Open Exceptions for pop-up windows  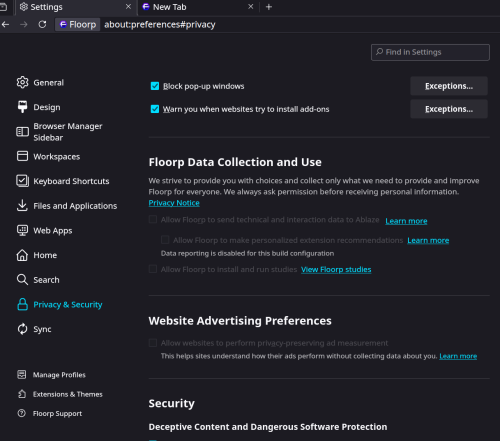coord(449,86)
